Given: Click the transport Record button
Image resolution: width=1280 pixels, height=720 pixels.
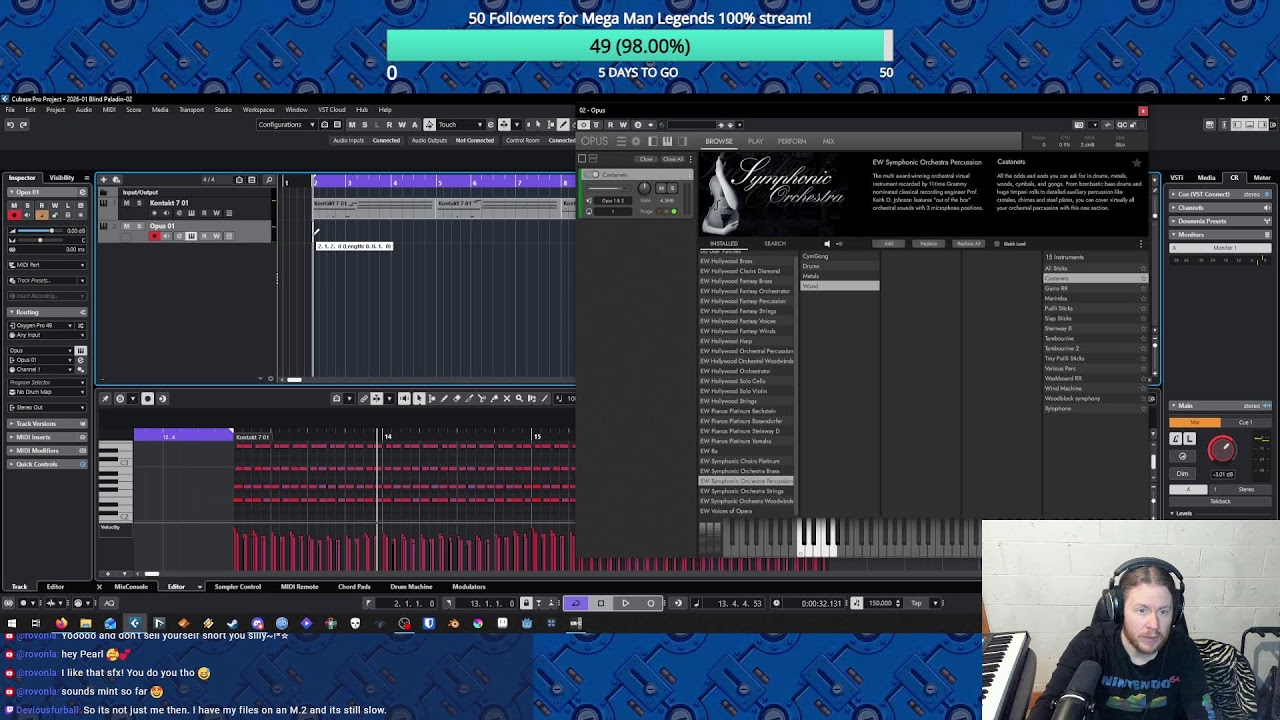Looking at the screenshot, I should (651, 603).
